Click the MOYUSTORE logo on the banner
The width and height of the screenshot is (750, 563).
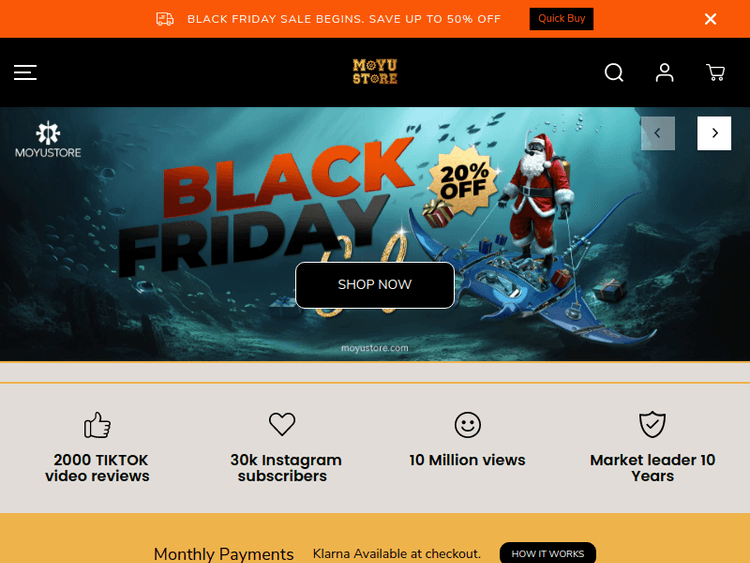(x=48, y=140)
